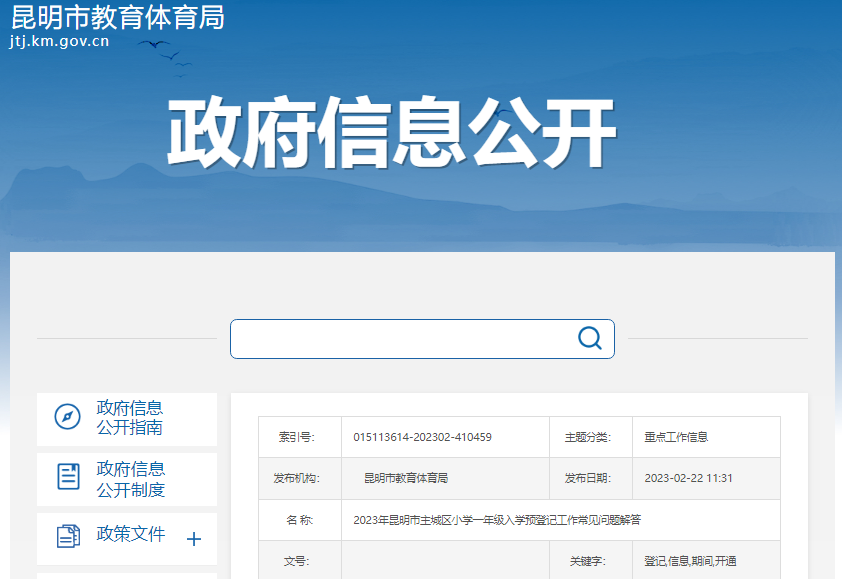Open the compass icon for 政府信息公开指南

68,417
